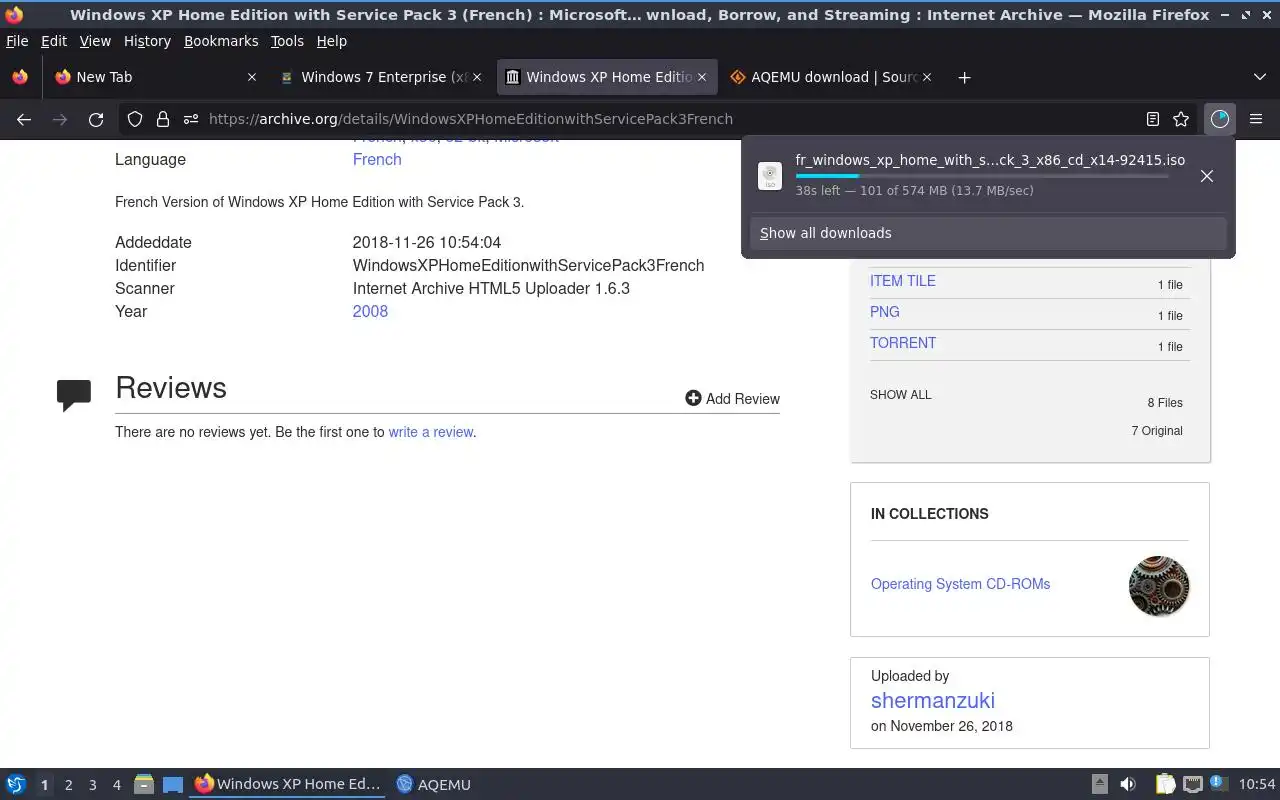The image size is (1280, 800).
Task: Open the TORRENT download option
Action: 903,343
